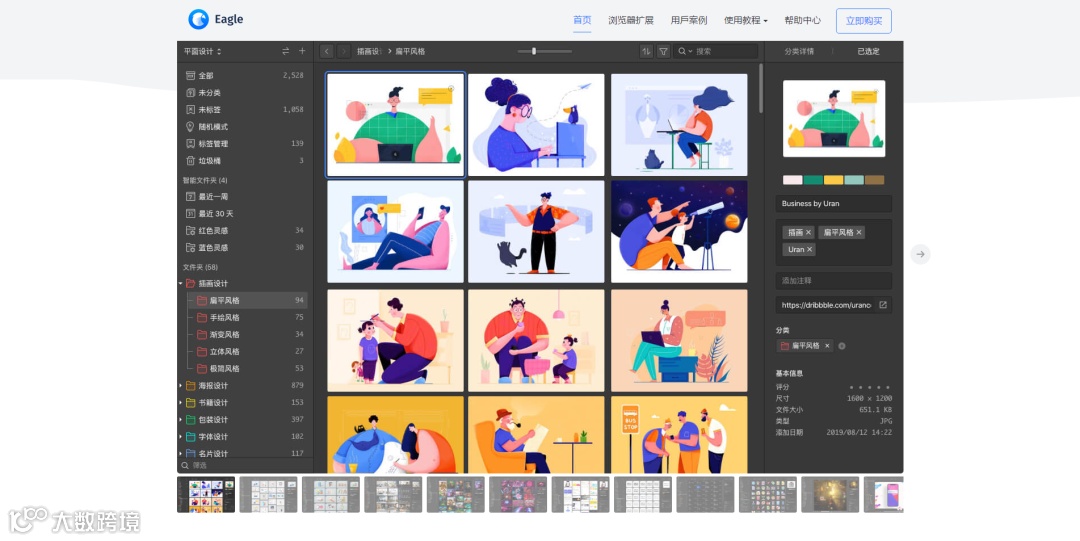This screenshot has width=1080, height=541.
Task: Click the pale pink color swatch
Action: (793, 180)
